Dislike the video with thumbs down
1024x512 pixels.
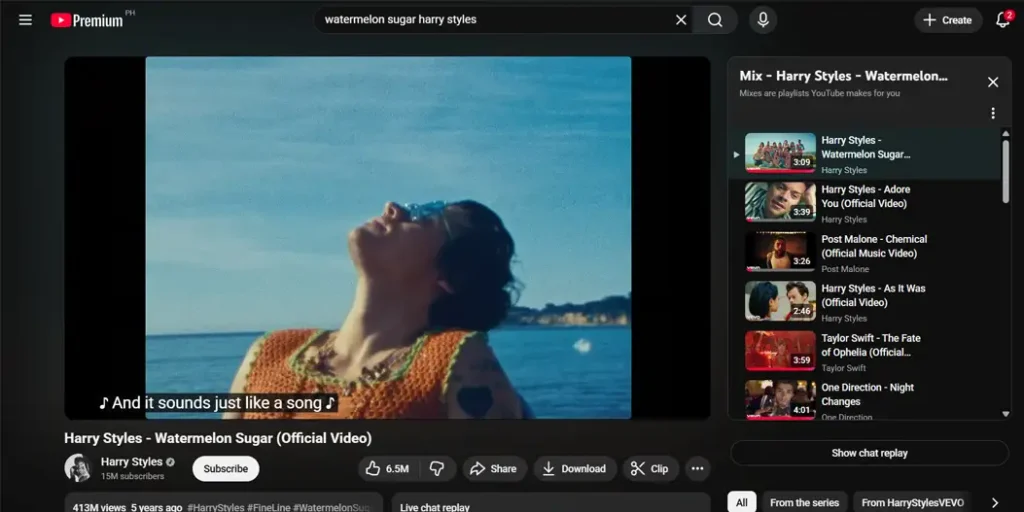point(437,468)
